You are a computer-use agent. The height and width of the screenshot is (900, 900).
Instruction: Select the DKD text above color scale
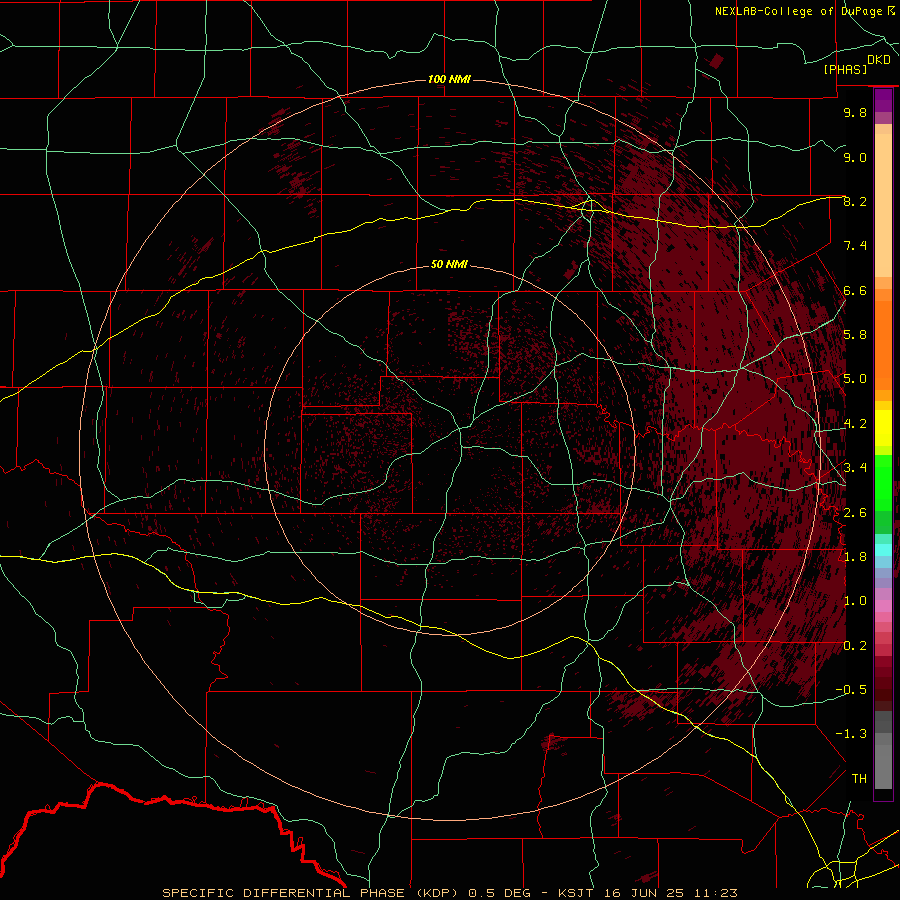879,60
